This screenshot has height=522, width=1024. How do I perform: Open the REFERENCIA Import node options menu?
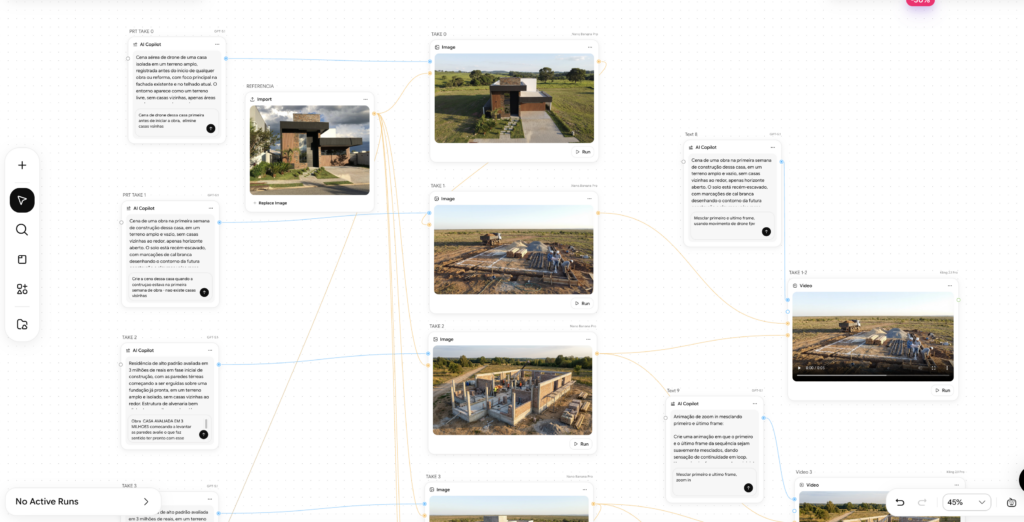(x=365, y=99)
